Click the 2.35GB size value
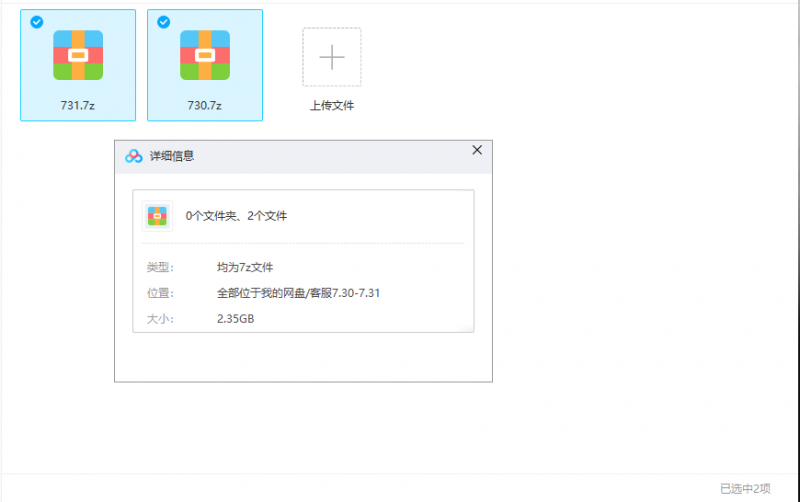Screen dimensions: 800x502 pos(236,319)
